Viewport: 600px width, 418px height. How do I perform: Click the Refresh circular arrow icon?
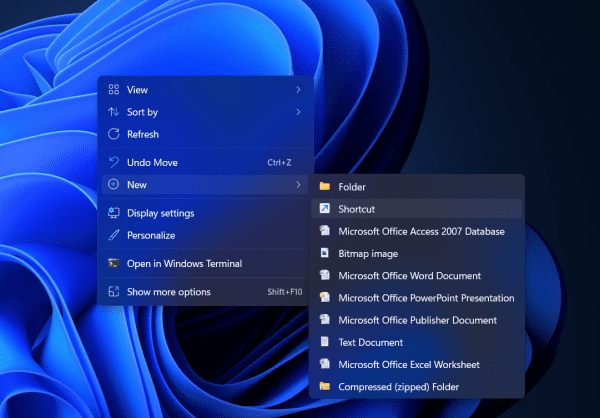click(114, 134)
